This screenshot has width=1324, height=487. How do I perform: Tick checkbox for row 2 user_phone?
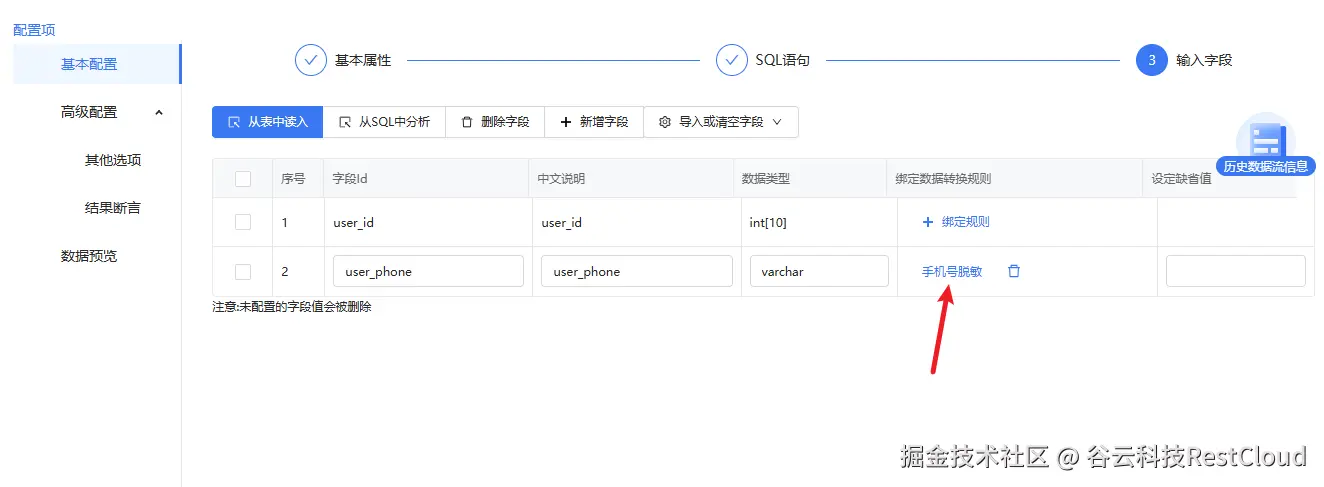point(243,271)
